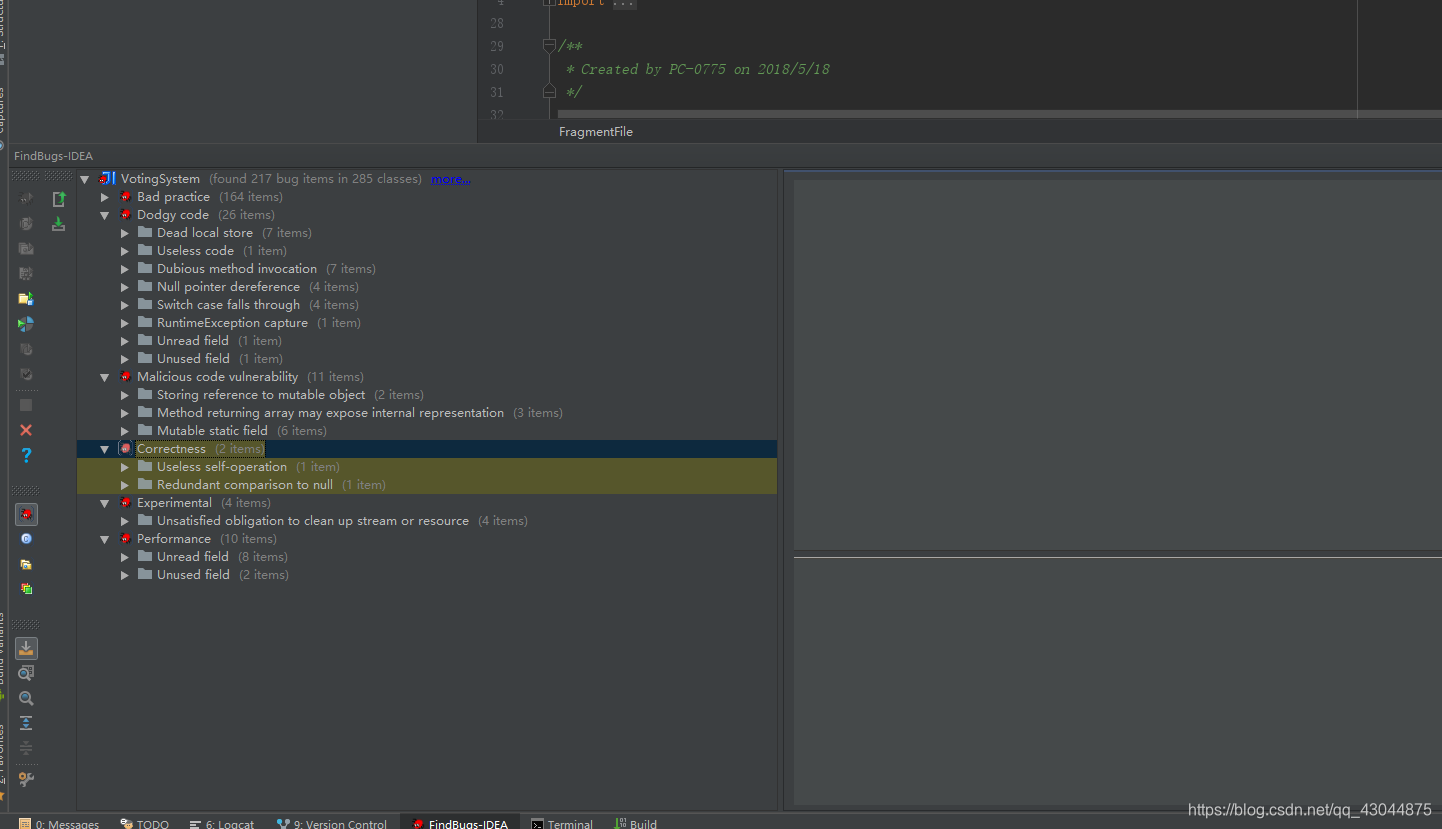The height and width of the screenshot is (829, 1442).
Task: Analyze scope files using the pie-chart icon
Action: pyautogui.click(x=26, y=324)
